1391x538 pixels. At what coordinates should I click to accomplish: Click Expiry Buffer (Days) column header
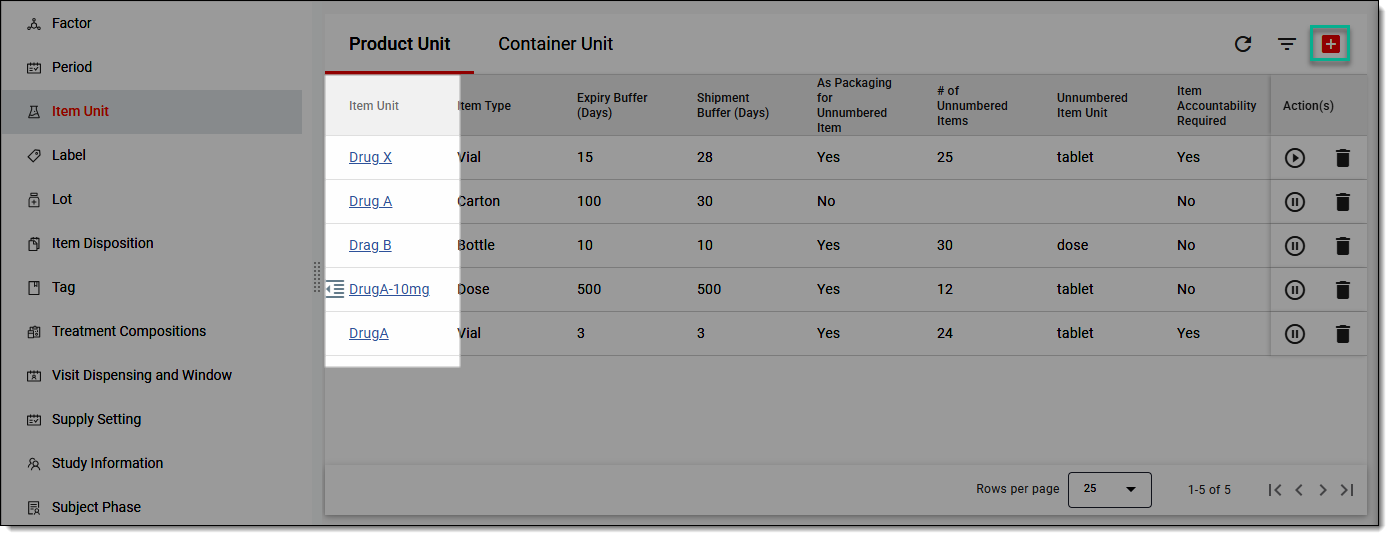[x=612, y=105]
